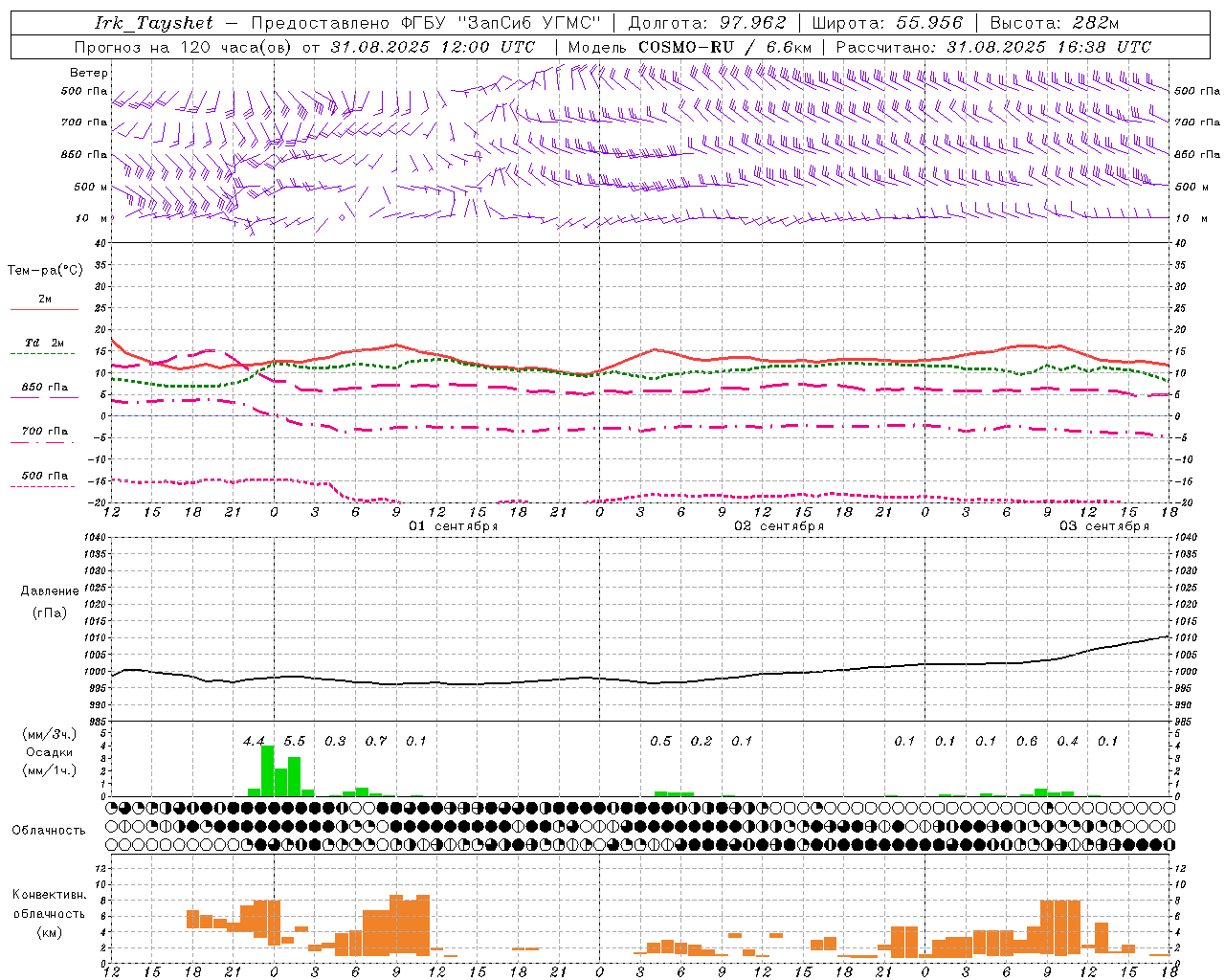
Task: Select the Осадки panel label
Action: [x=49, y=752]
